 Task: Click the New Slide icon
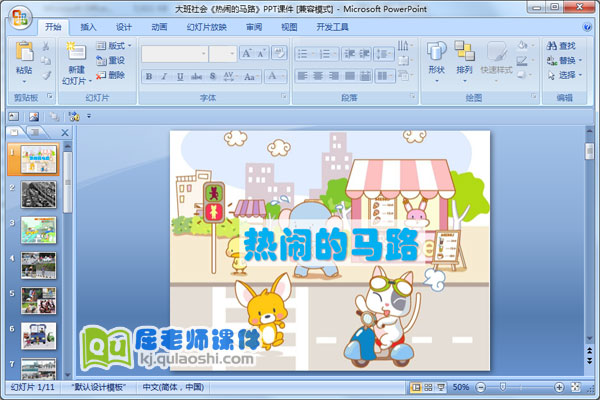[76, 51]
